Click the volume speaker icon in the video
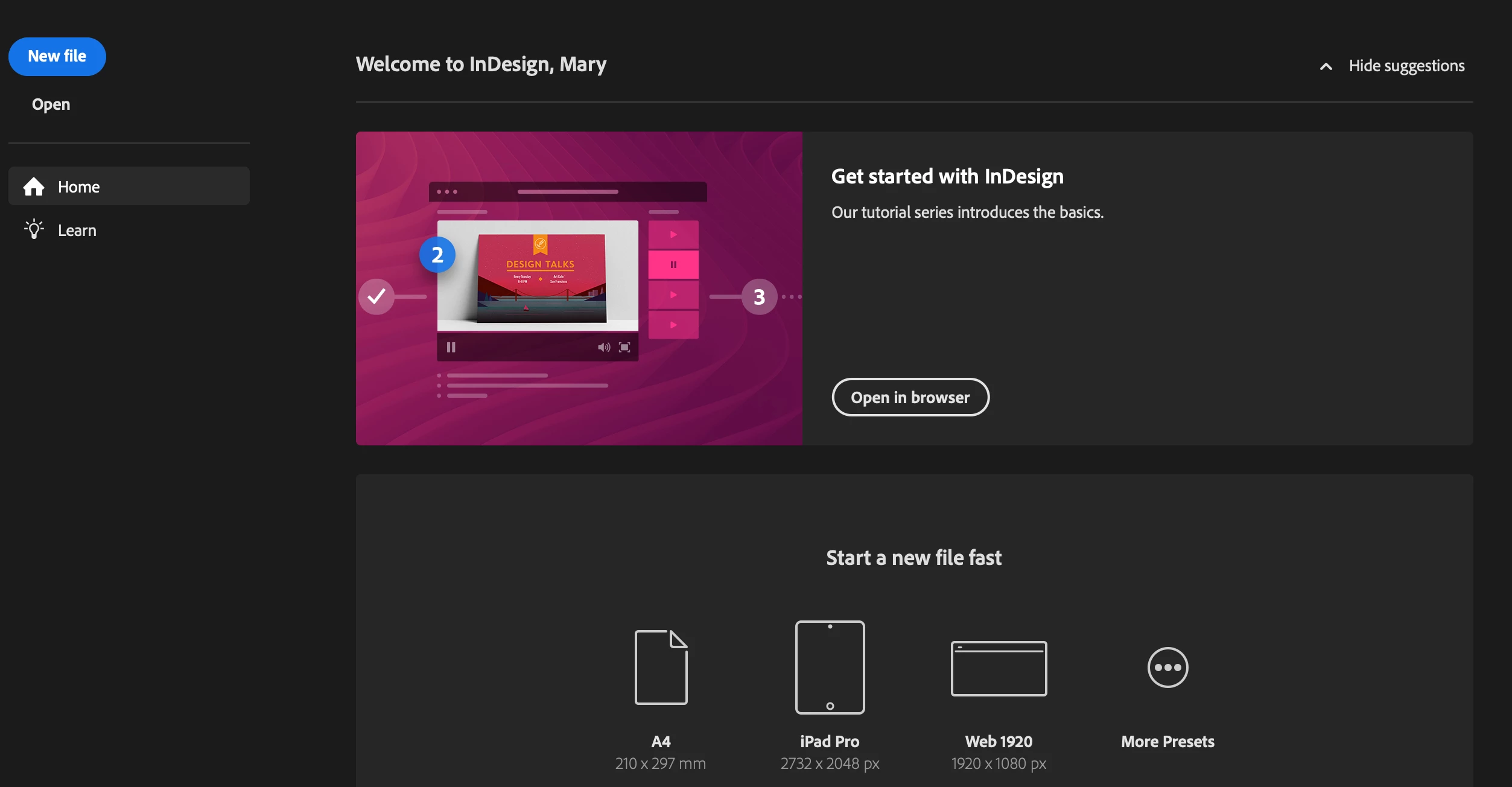Screen dimensions: 1512x787 pyautogui.click(x=603, y=347)
